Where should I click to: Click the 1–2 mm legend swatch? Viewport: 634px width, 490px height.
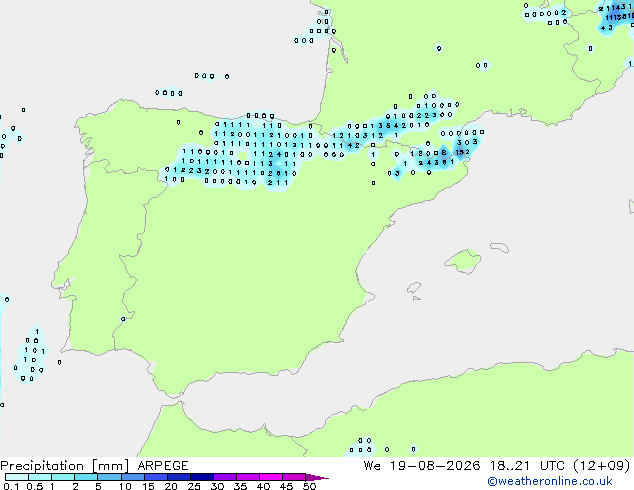tap(63, 477)
